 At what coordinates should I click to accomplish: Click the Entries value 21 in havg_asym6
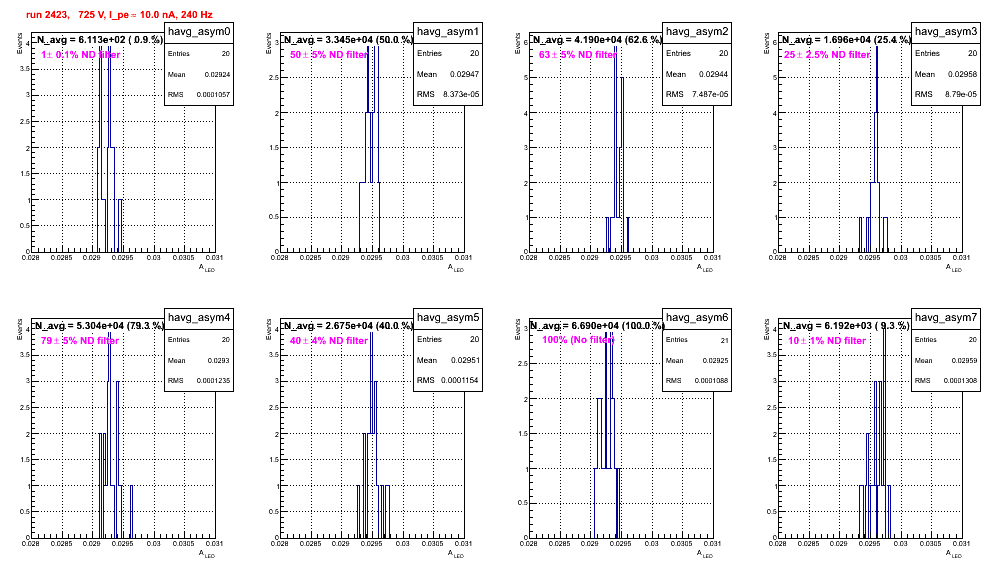point(725,341)
